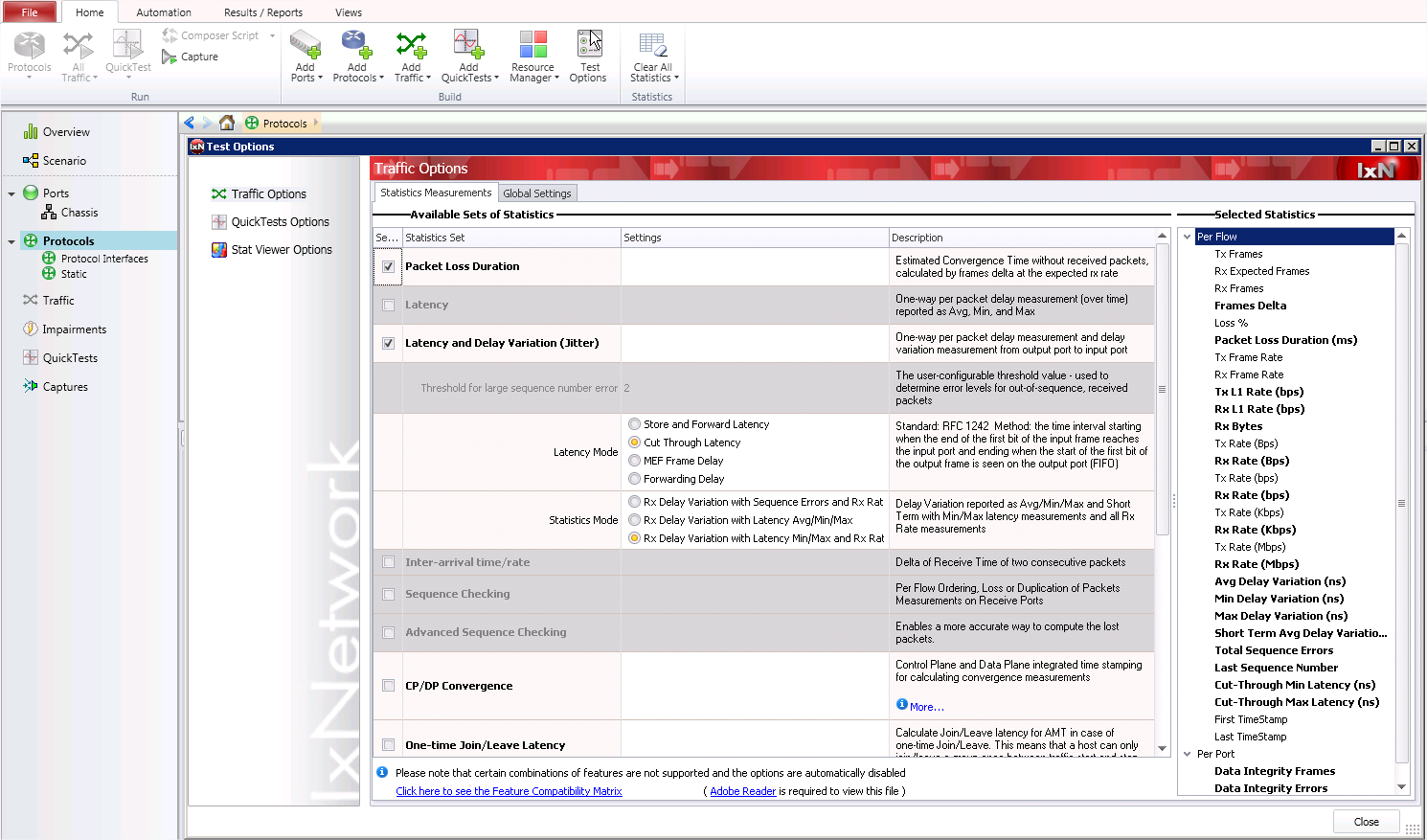Click the QuickTest ribbon icon
The height and width of the screenshot is (840, 1427).
click(x=127, y=45)
